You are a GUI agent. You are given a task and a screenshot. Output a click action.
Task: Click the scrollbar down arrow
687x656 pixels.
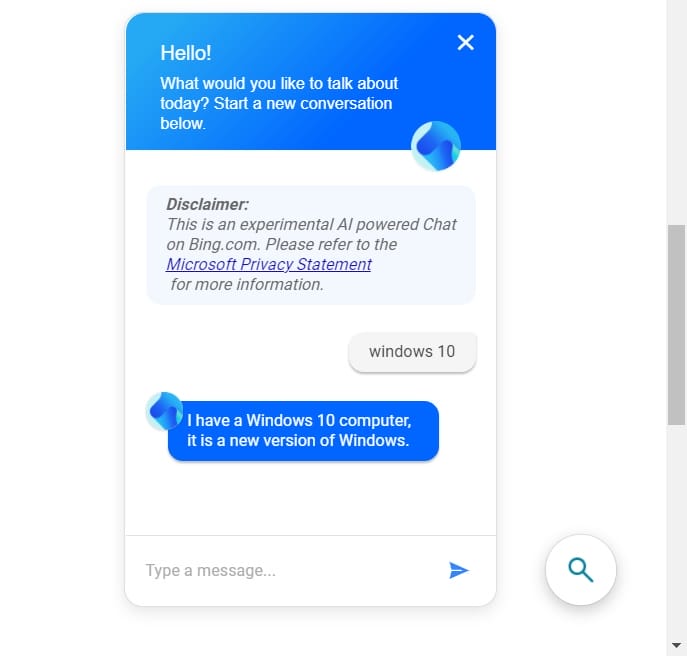pos(676,645)
